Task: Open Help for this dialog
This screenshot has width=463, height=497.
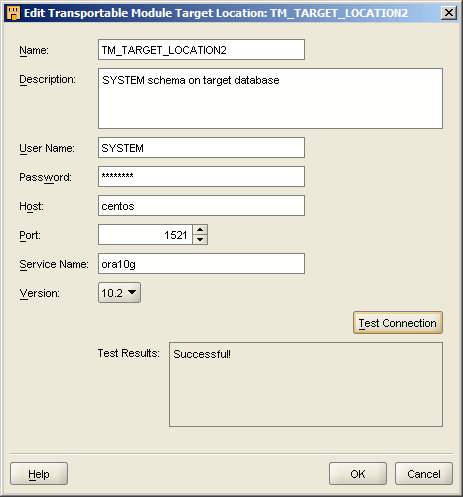Action: (x=39, y=474)
